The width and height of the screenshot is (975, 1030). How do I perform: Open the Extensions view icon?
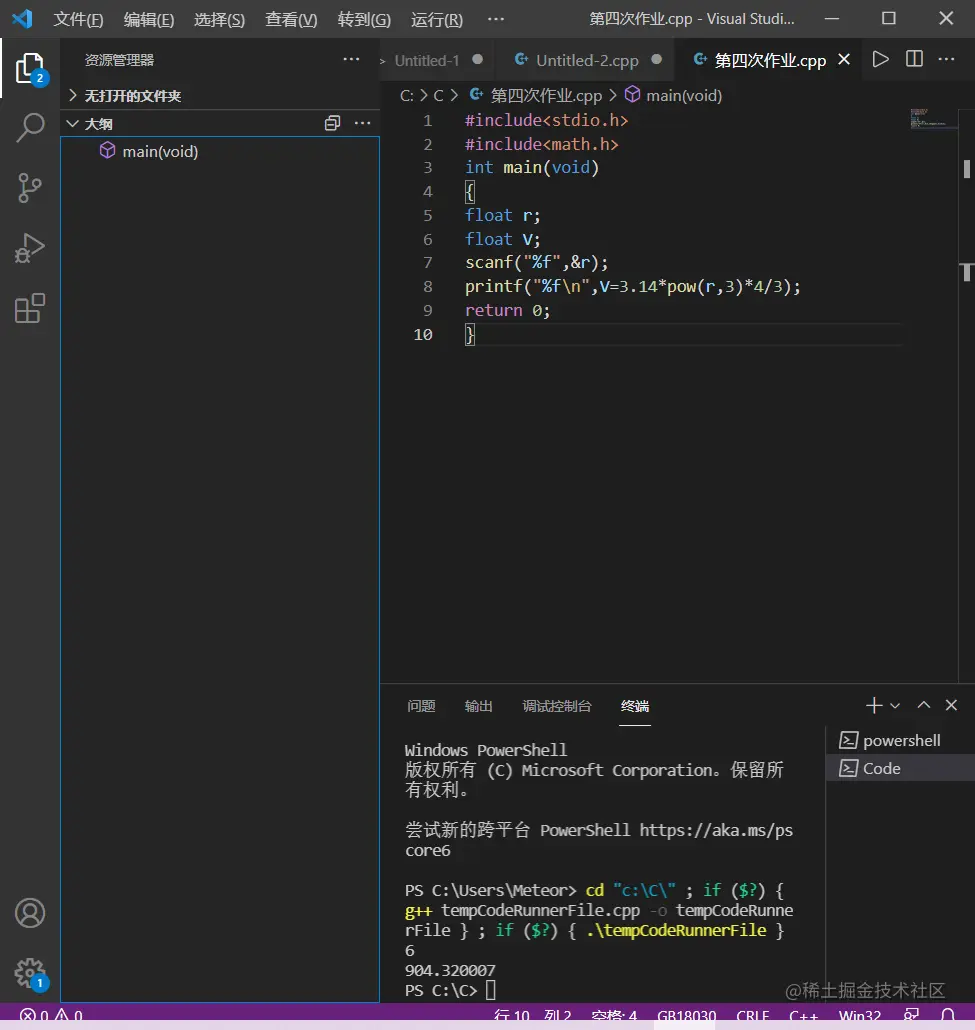pos(30,308)
